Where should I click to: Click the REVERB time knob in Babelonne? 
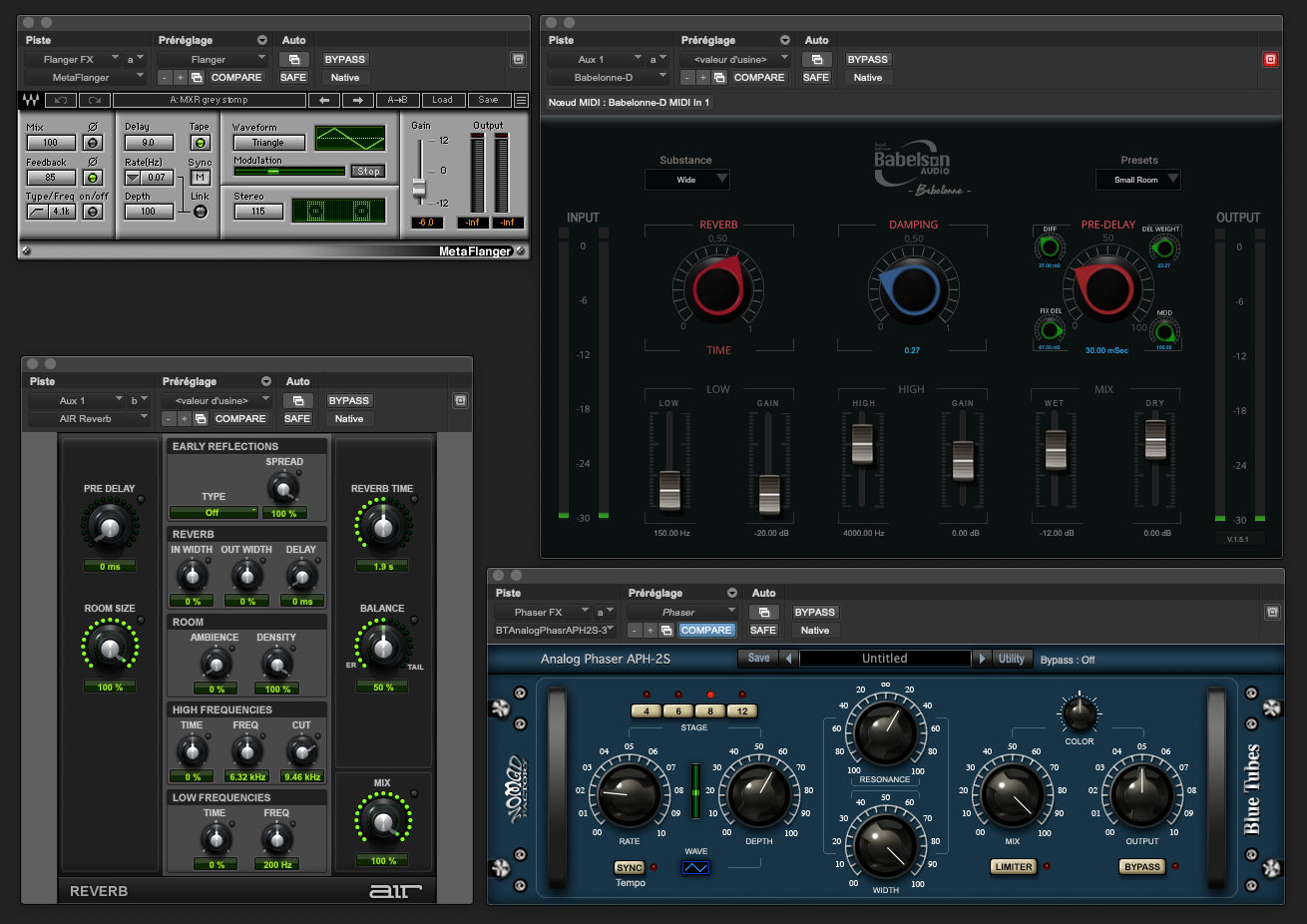[x=718, y=287]
